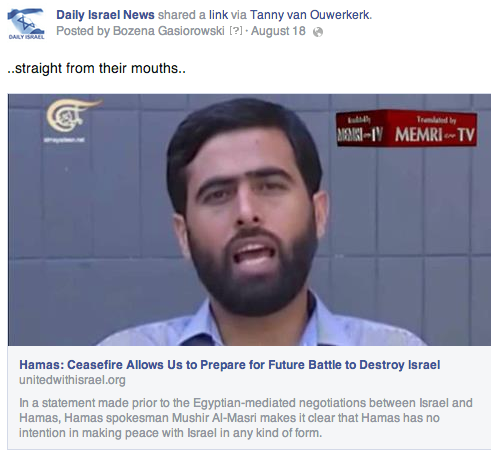Screen dimensions: 491x451
Task: Open the August 18 post timestamp
Action: click(x=278, y=31)
